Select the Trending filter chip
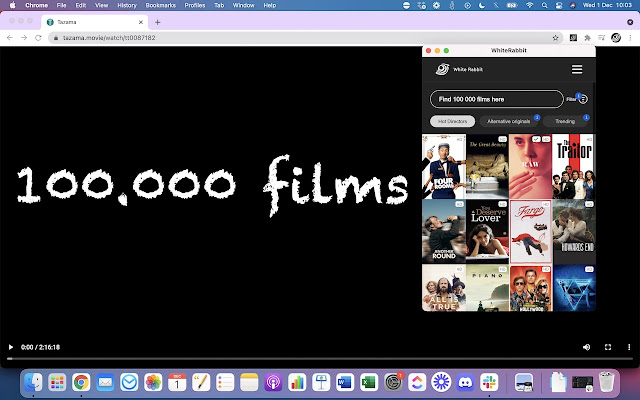The width and height of the screenshot is (640, 400). (566, 121)
